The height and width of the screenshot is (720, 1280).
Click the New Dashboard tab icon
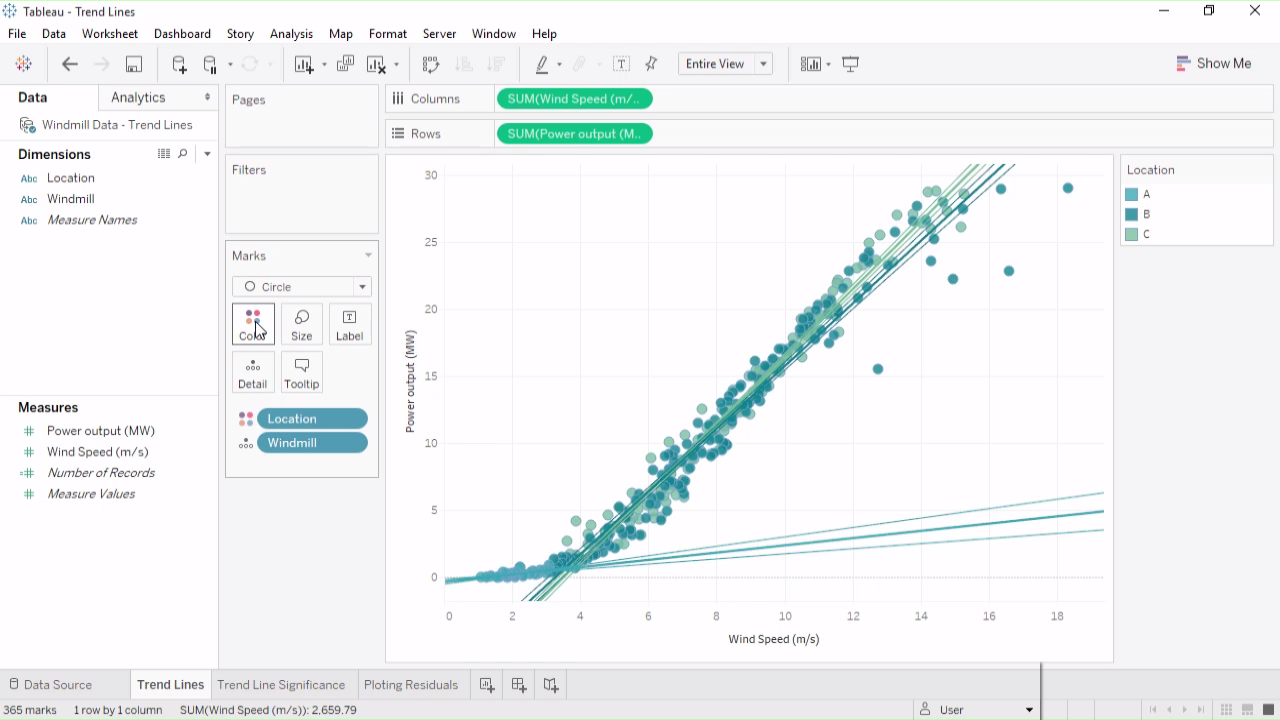(519, 685)
